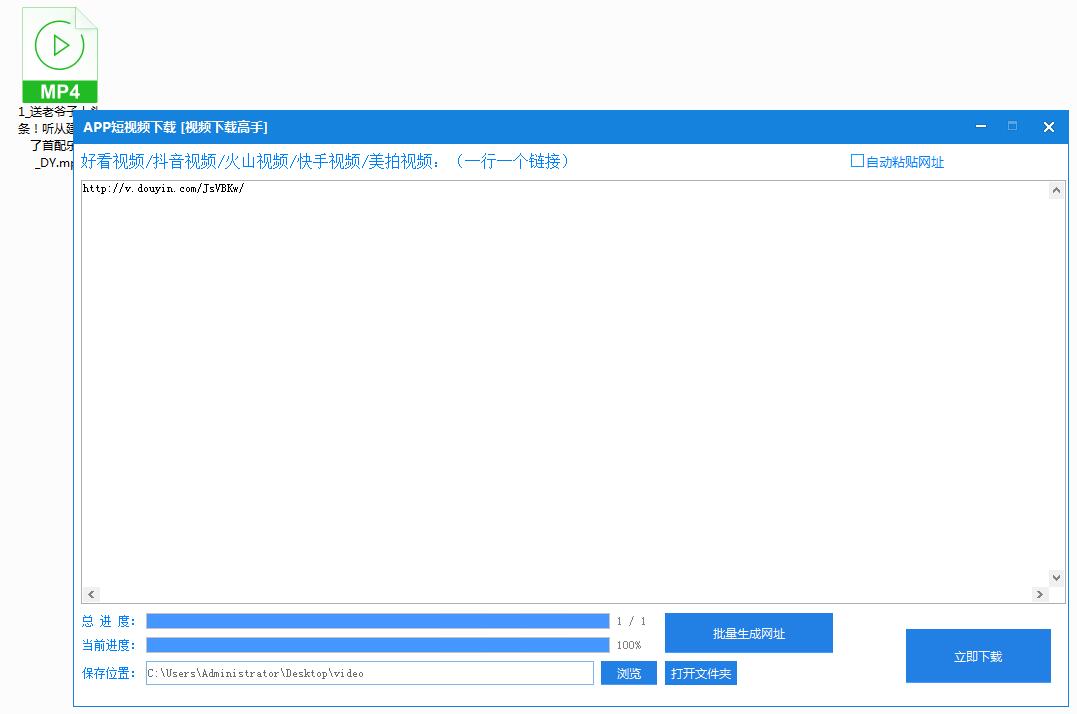Click the 保存位置 label

tap(109, 673)
